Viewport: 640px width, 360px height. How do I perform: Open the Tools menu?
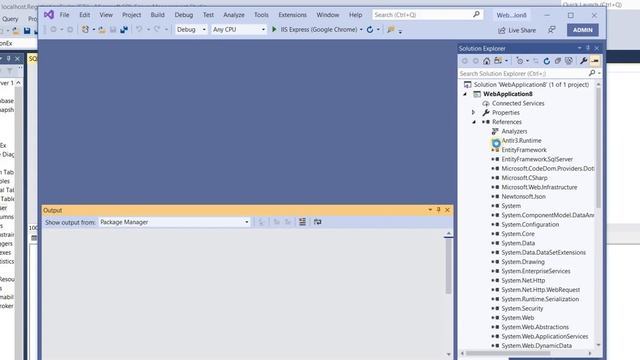tap(261, 15)
